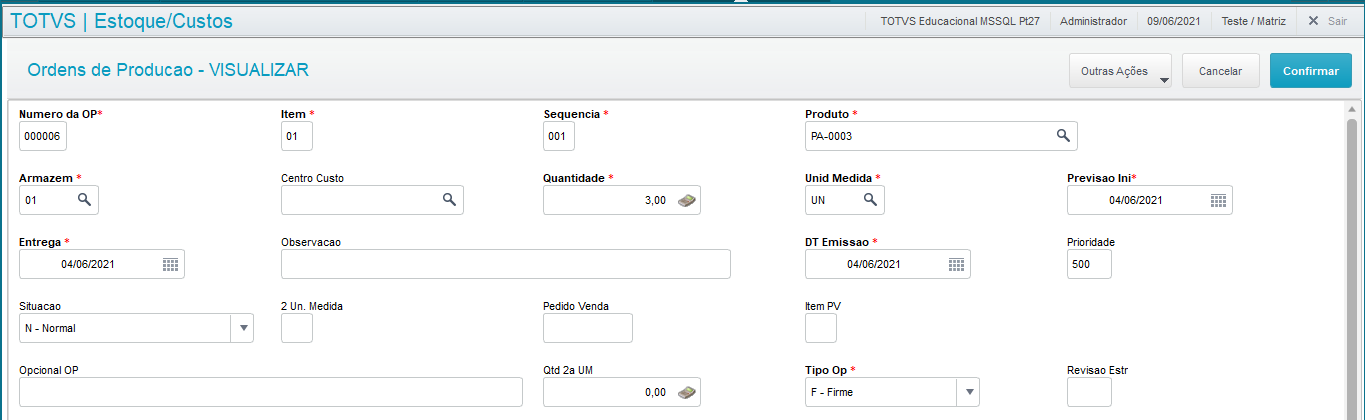Viewport: 1365px width, 420px height.
Task: Click the Observacao text field
Action: pos(506,264)
